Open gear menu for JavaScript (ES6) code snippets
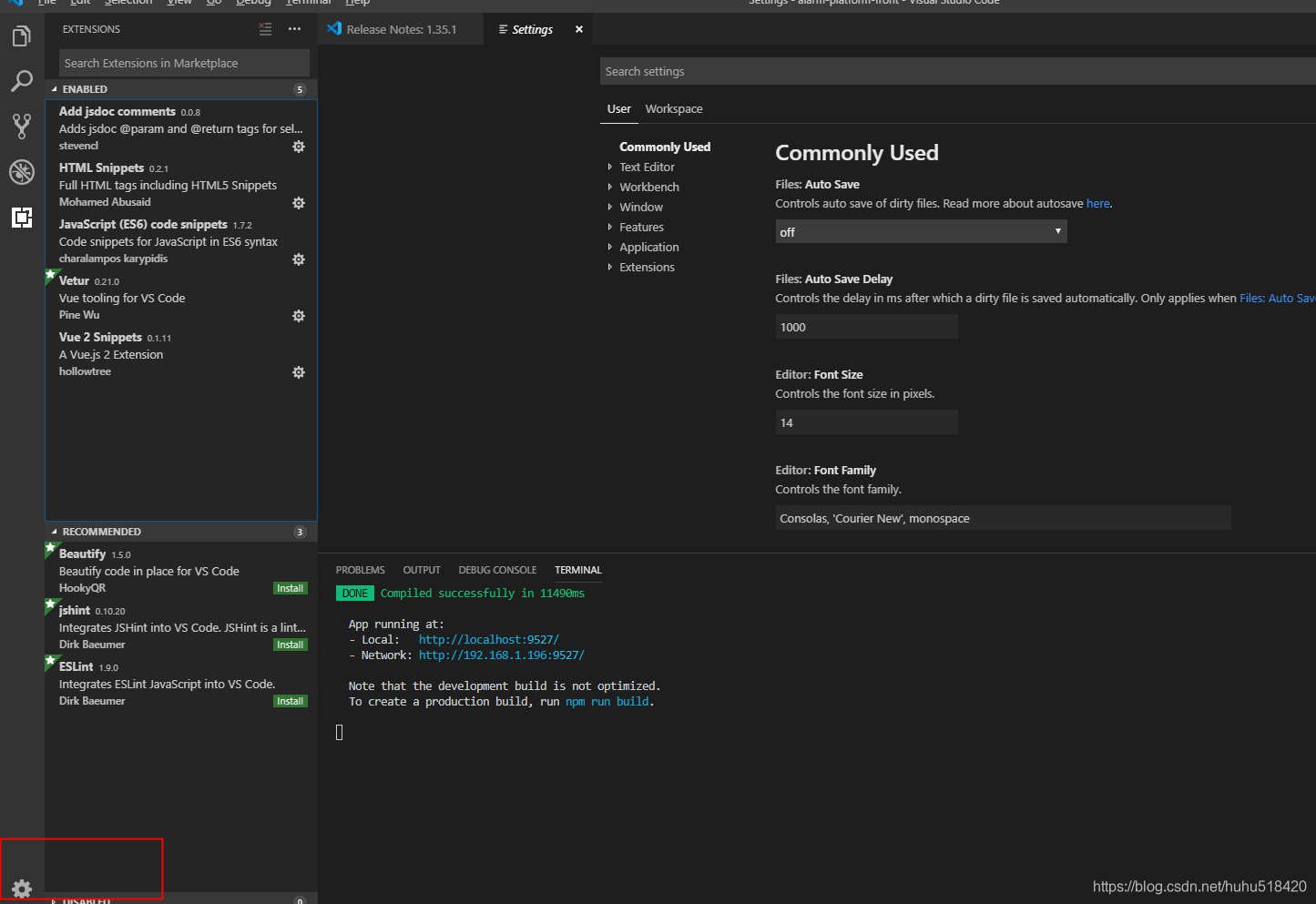The width and height of the screenshot is (1316, 904). [x=299, y=259]
